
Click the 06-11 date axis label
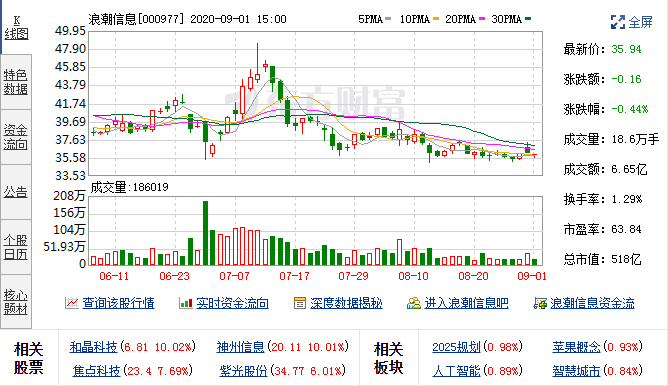tap(114, 276)
